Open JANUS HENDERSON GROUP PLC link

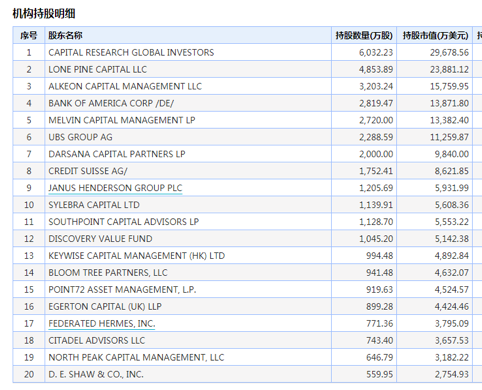pos(115,188)
